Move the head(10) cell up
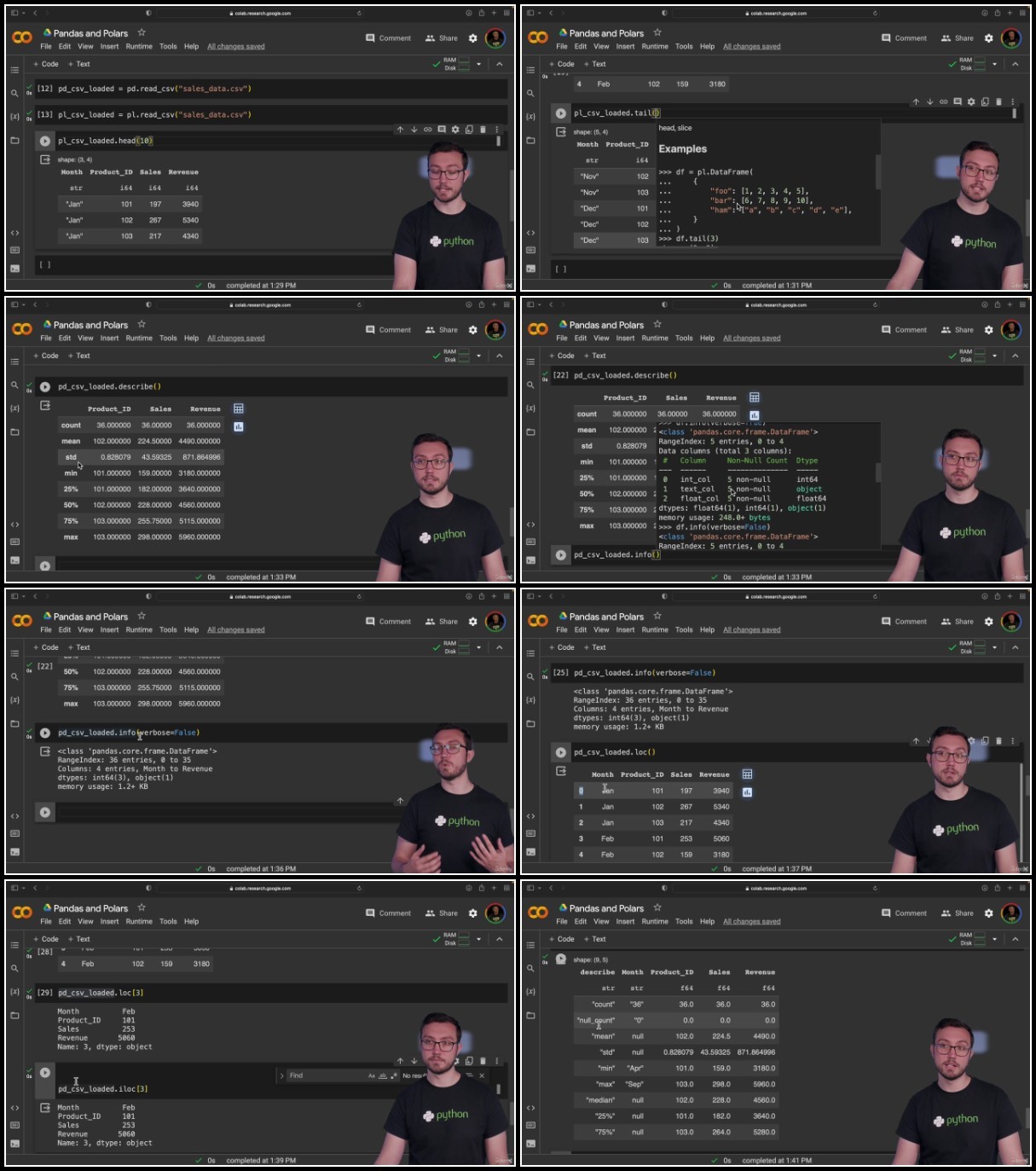 tap(400, 130)
